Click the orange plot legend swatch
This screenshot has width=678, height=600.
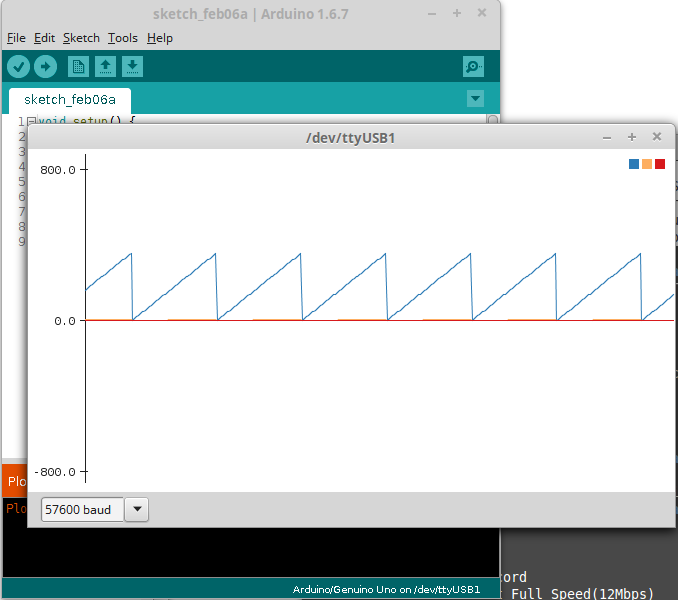[x=647, y=164]
